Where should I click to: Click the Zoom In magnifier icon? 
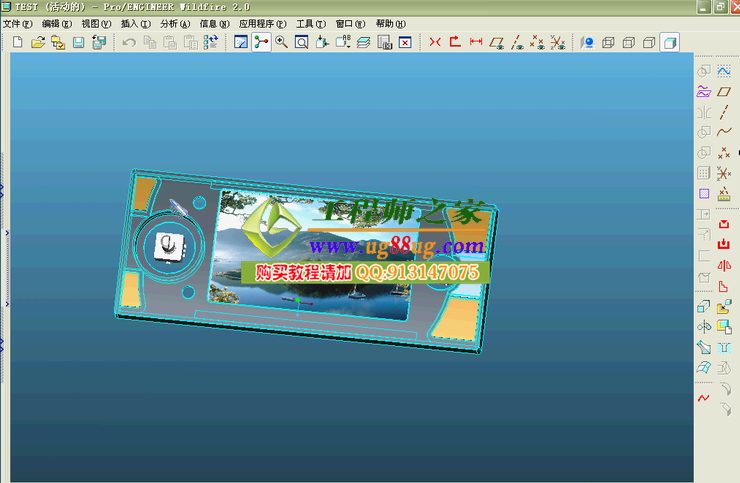[281, 42]
